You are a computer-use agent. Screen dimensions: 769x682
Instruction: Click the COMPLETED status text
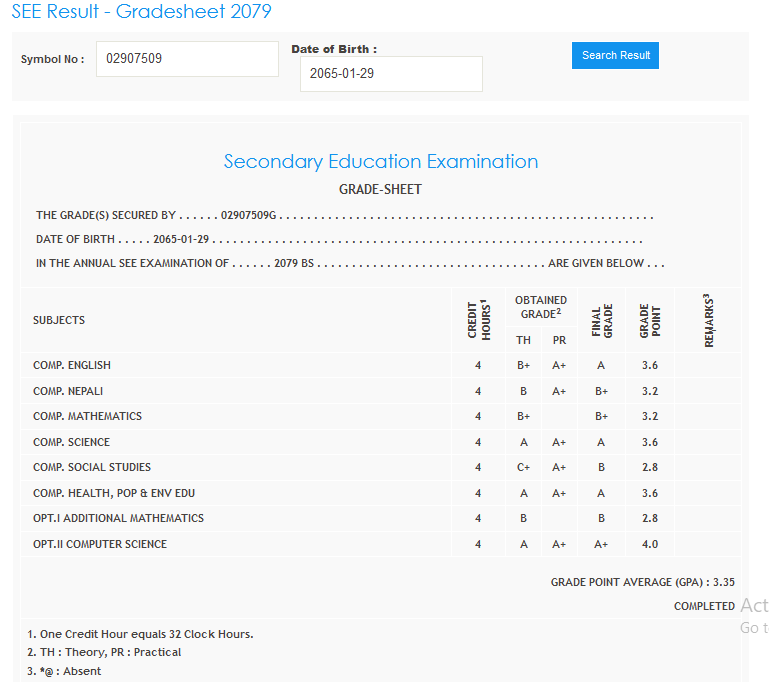[x=704, y=607]
